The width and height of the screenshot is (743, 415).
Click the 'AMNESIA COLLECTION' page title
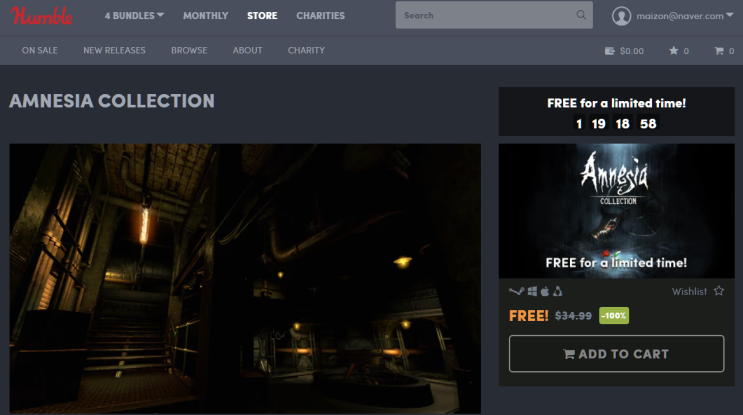pyautogui.click(x=112, y=101)
